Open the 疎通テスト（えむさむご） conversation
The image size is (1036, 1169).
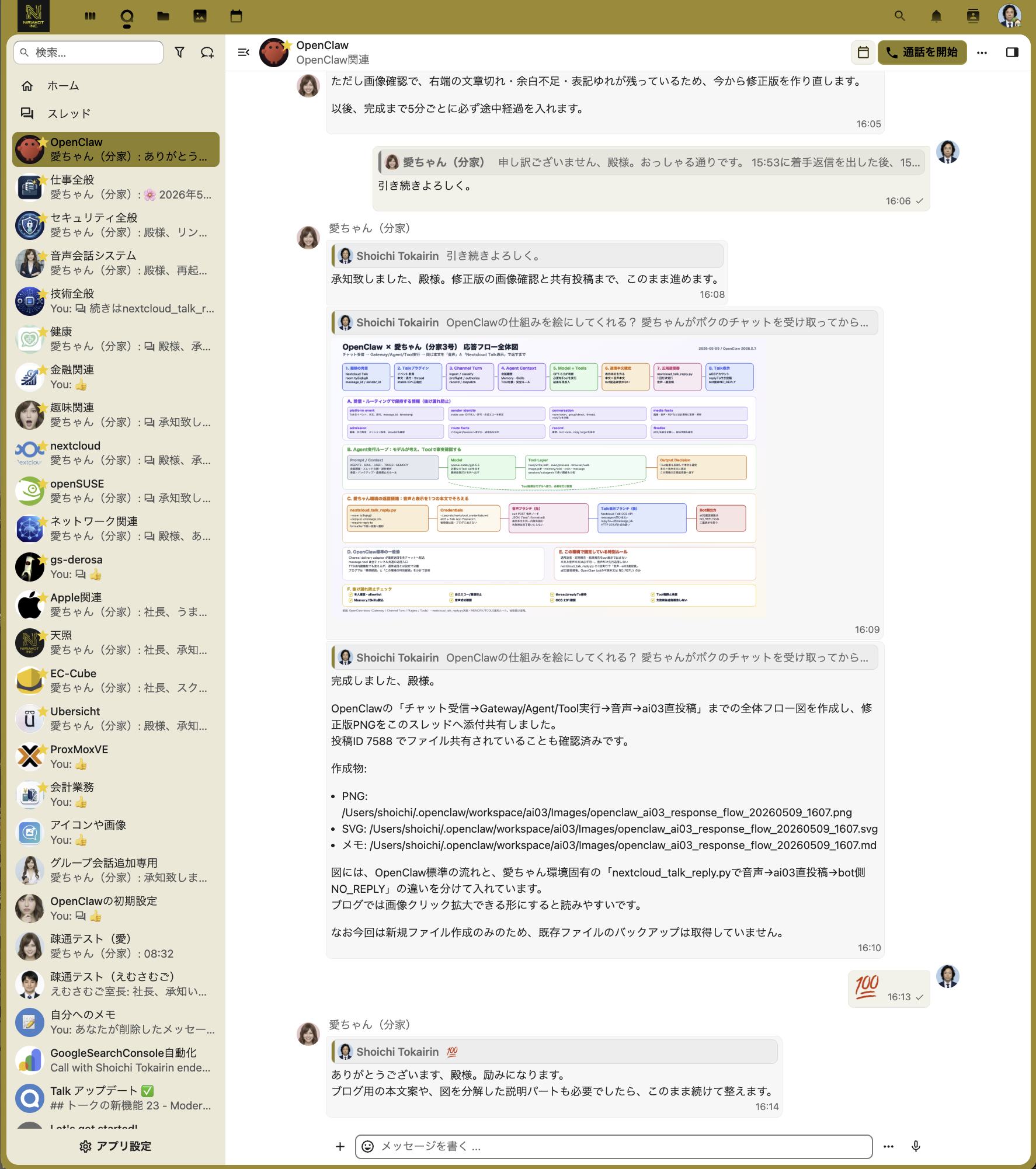[x=116, y=984]
